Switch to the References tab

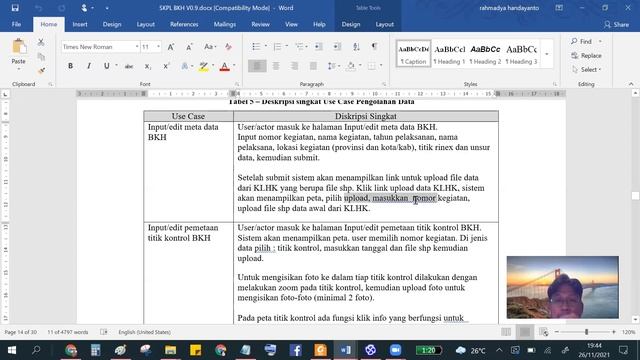[184, 24]
